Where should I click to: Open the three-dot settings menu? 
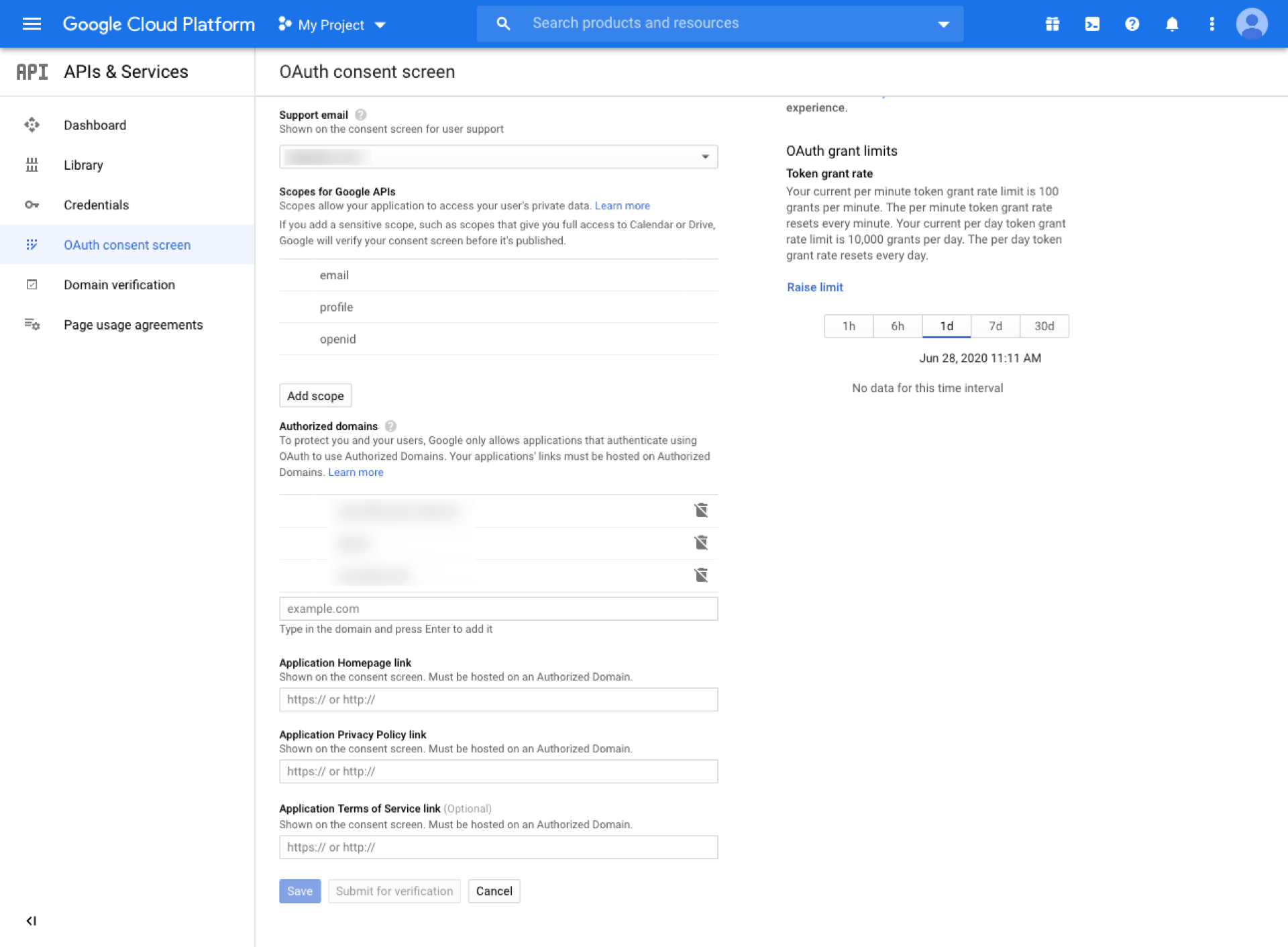[1212, 24]
